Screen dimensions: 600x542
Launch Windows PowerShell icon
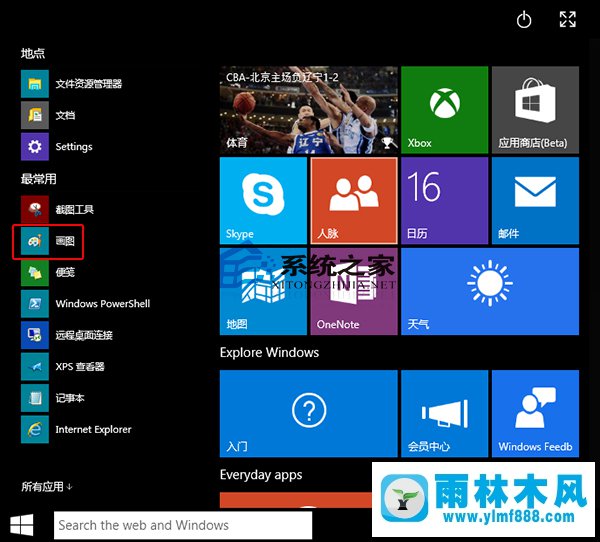(x=35, y=304)
